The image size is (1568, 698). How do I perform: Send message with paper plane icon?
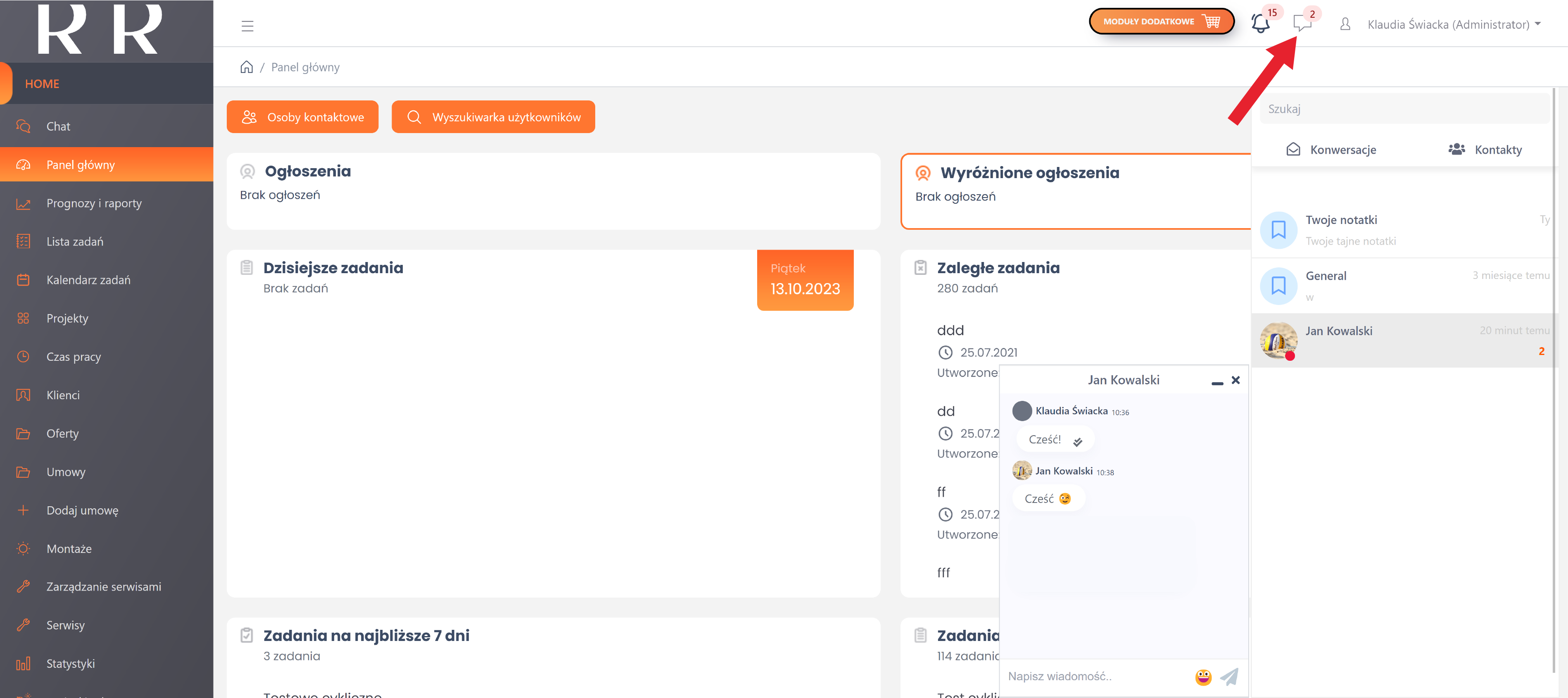[x=1230, y=676]
